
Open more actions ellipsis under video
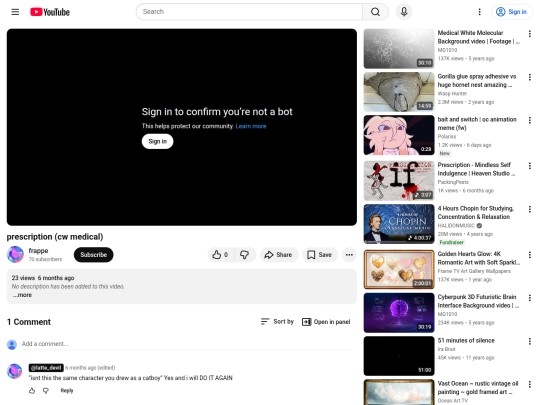(349, 255)
